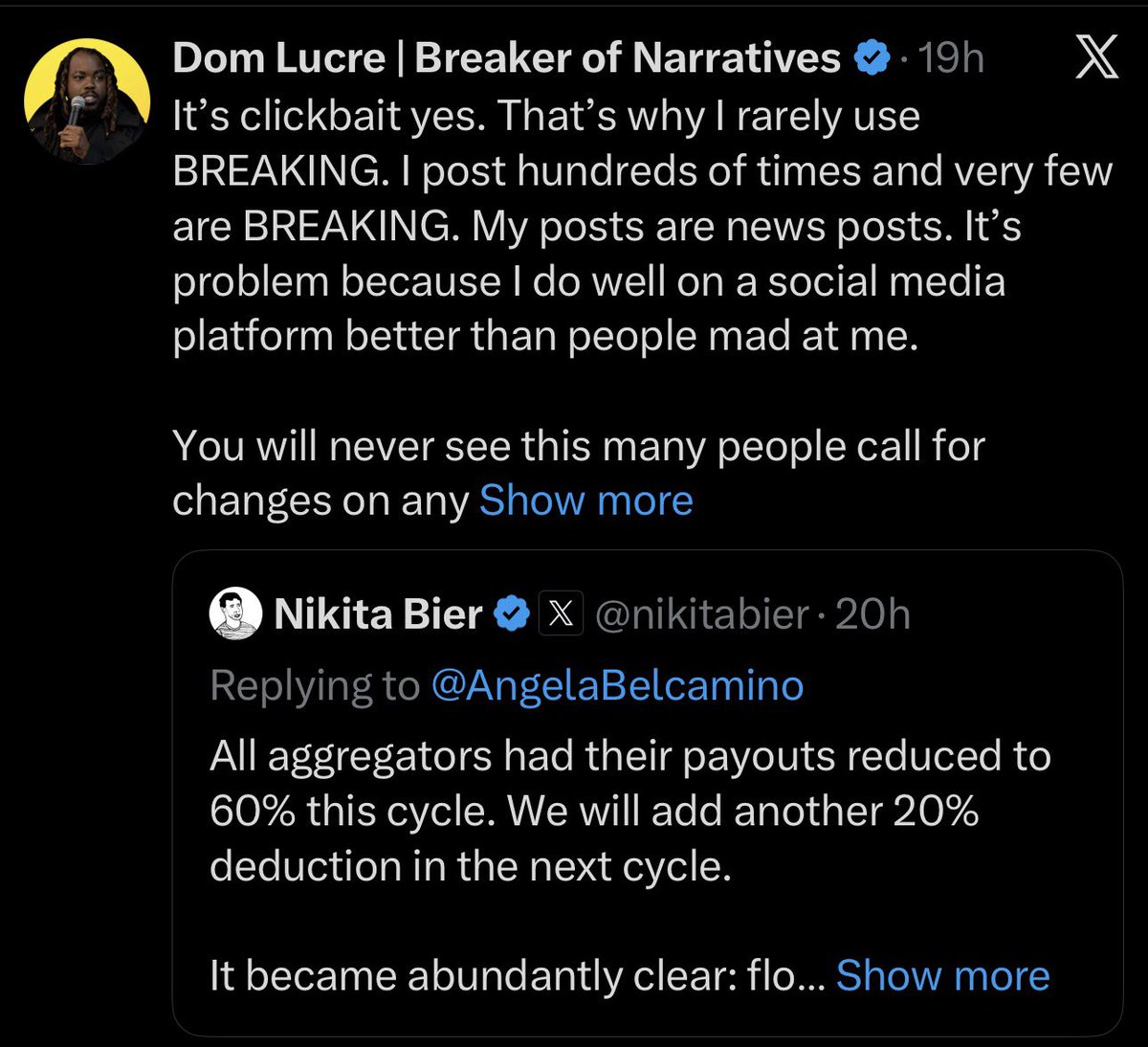
Task: Click the "It became abundantly clear" line
Action: click(x=517, y=975)
